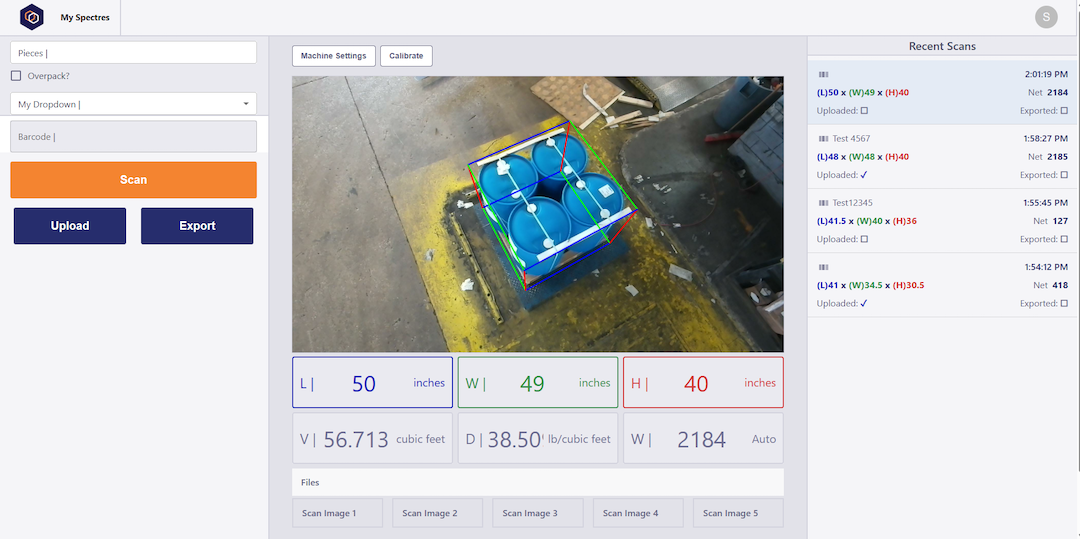Click barcode icon on 2:01:19 PM scan
1080x539 pixels.
point(823,75)
